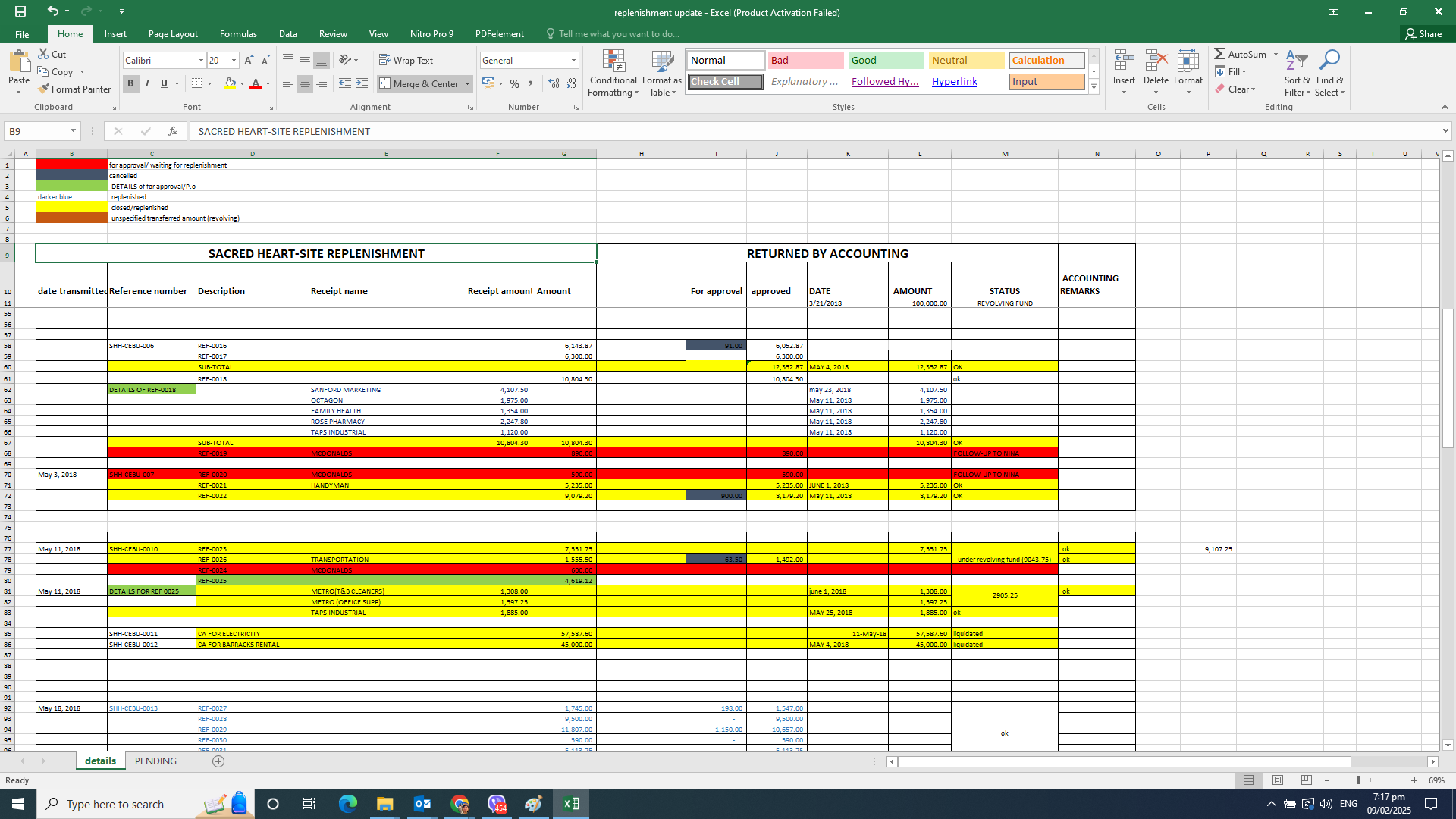Toggle Wrap Text on the selected cell
1456x819 pixels.
pos(406,60)
